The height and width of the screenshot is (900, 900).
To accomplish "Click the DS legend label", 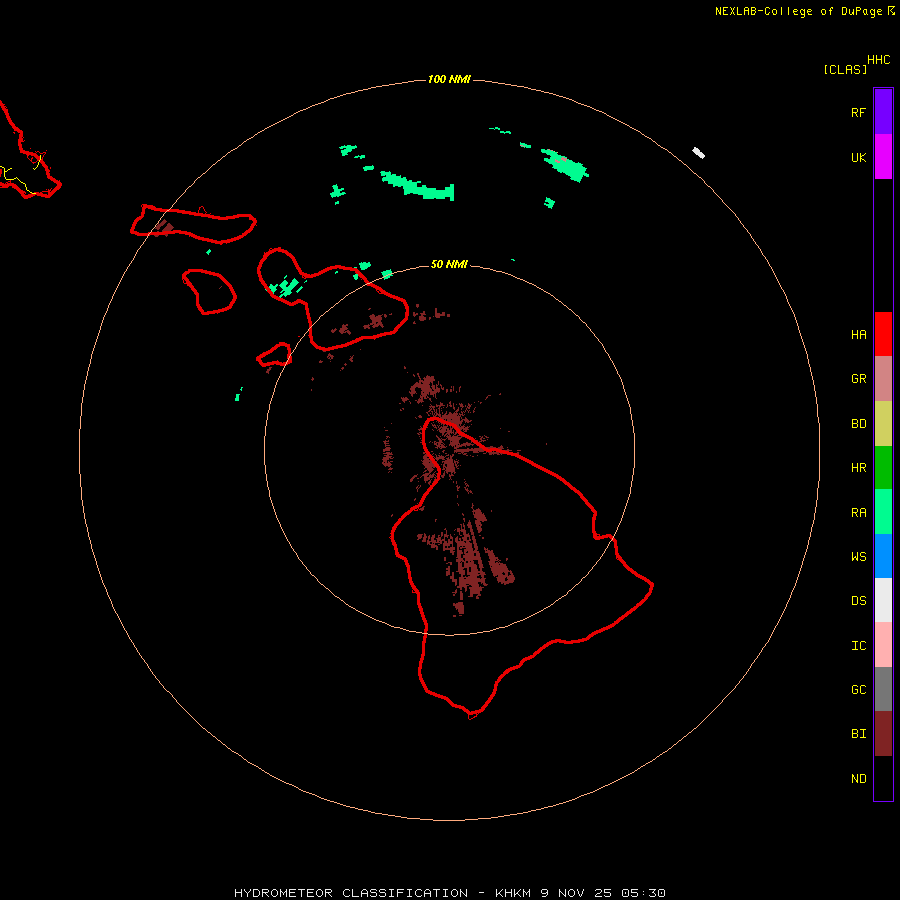I will click(x=858, y=601).
